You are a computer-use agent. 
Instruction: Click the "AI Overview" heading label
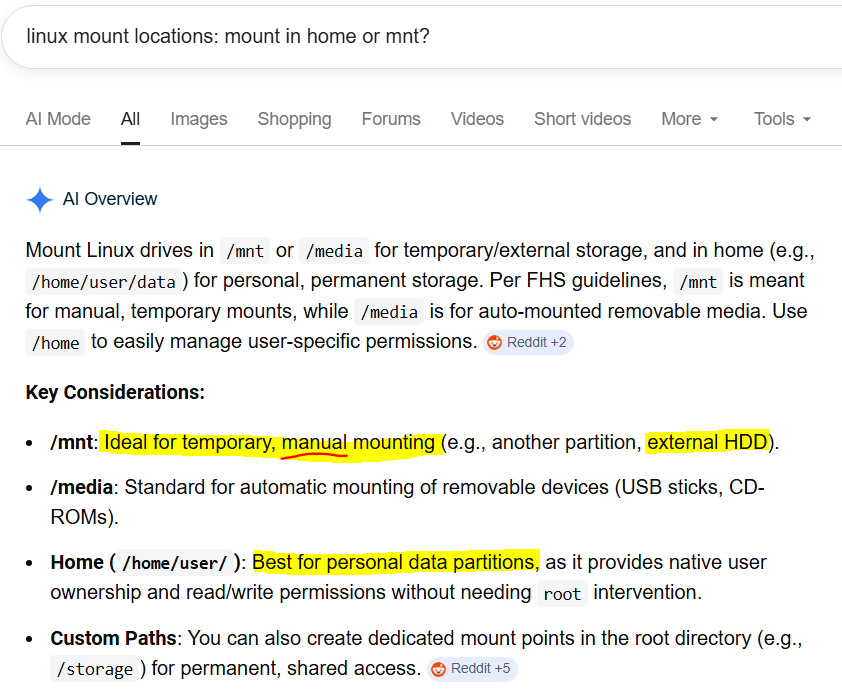[110, 199]
